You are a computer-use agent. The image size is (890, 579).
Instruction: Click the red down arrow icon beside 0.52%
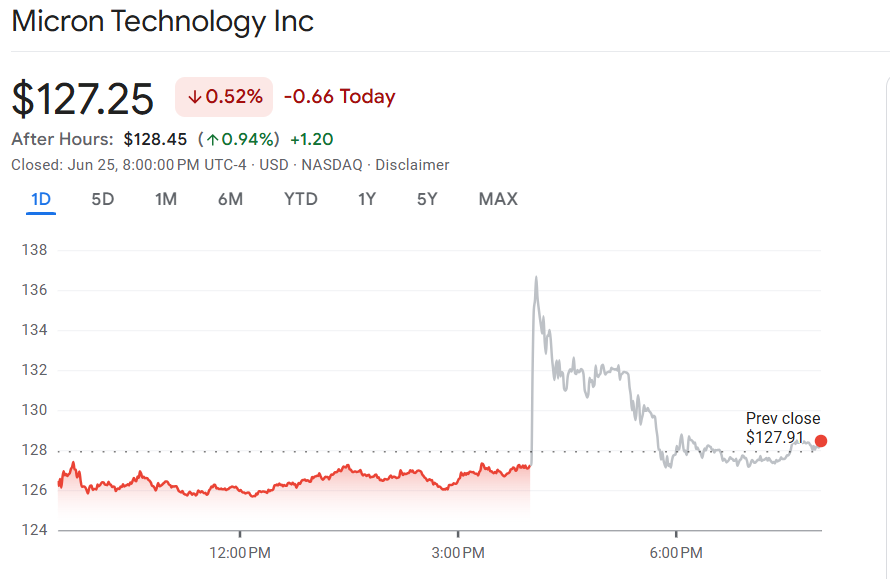click(195, 97)
